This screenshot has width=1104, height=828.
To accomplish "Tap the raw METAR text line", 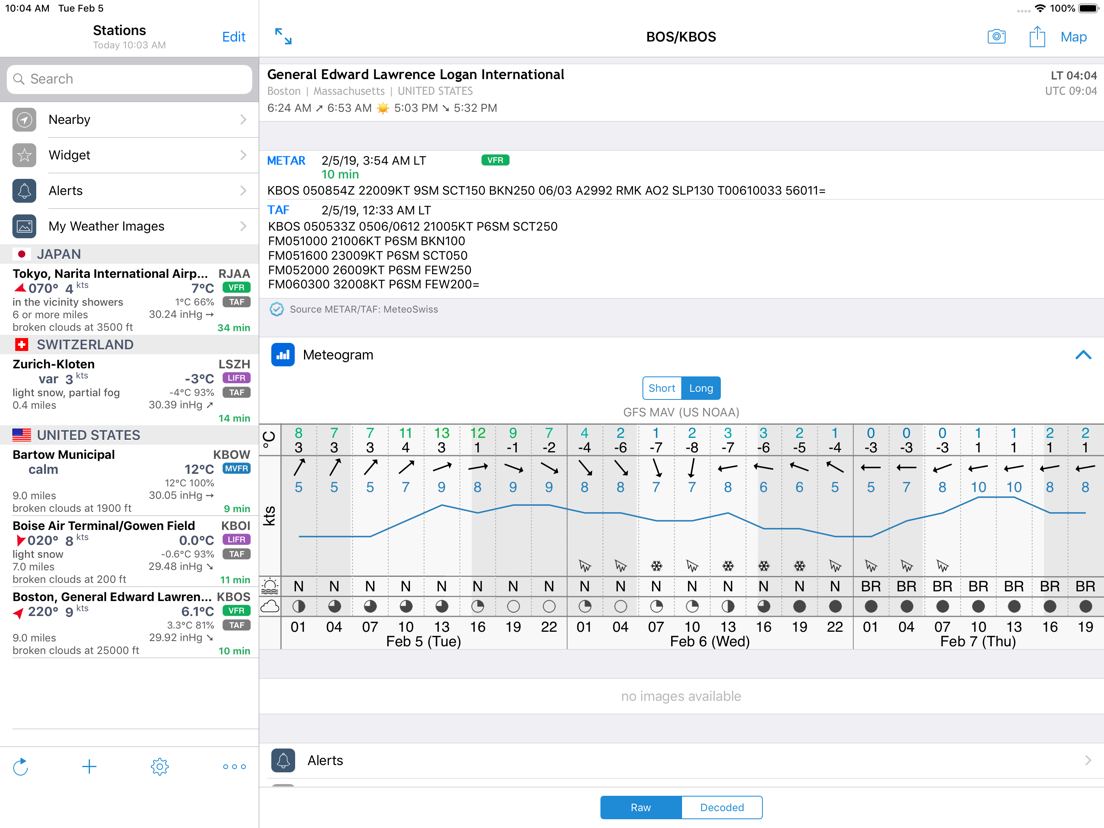I will (546, 191).
